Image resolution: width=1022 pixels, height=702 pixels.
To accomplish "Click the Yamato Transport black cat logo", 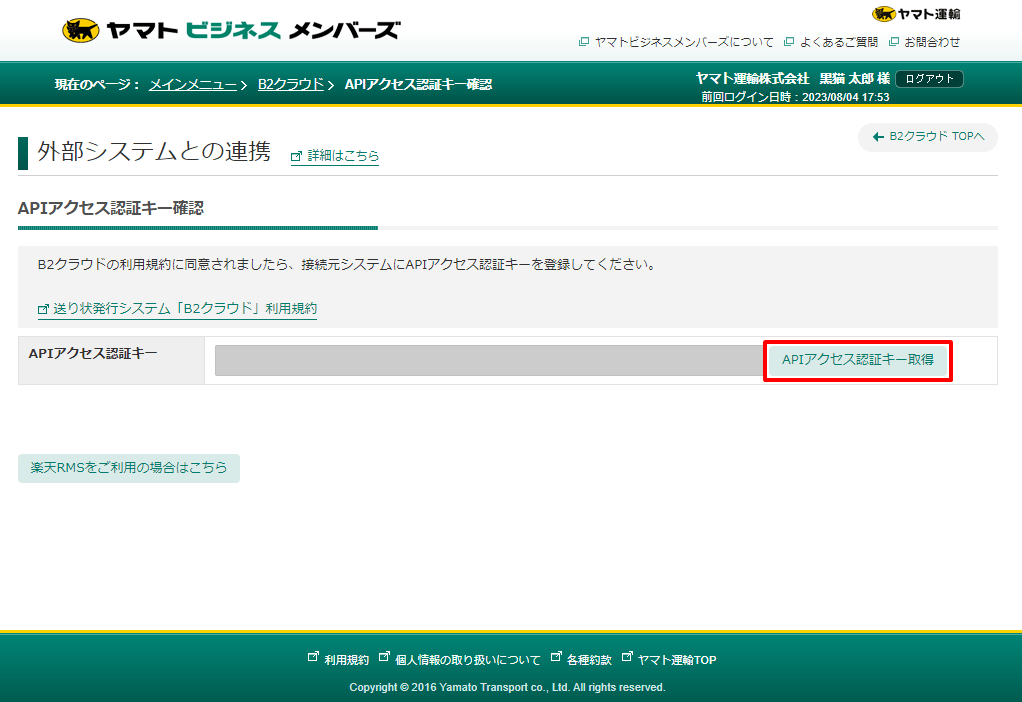I will (x=916, y=13).
